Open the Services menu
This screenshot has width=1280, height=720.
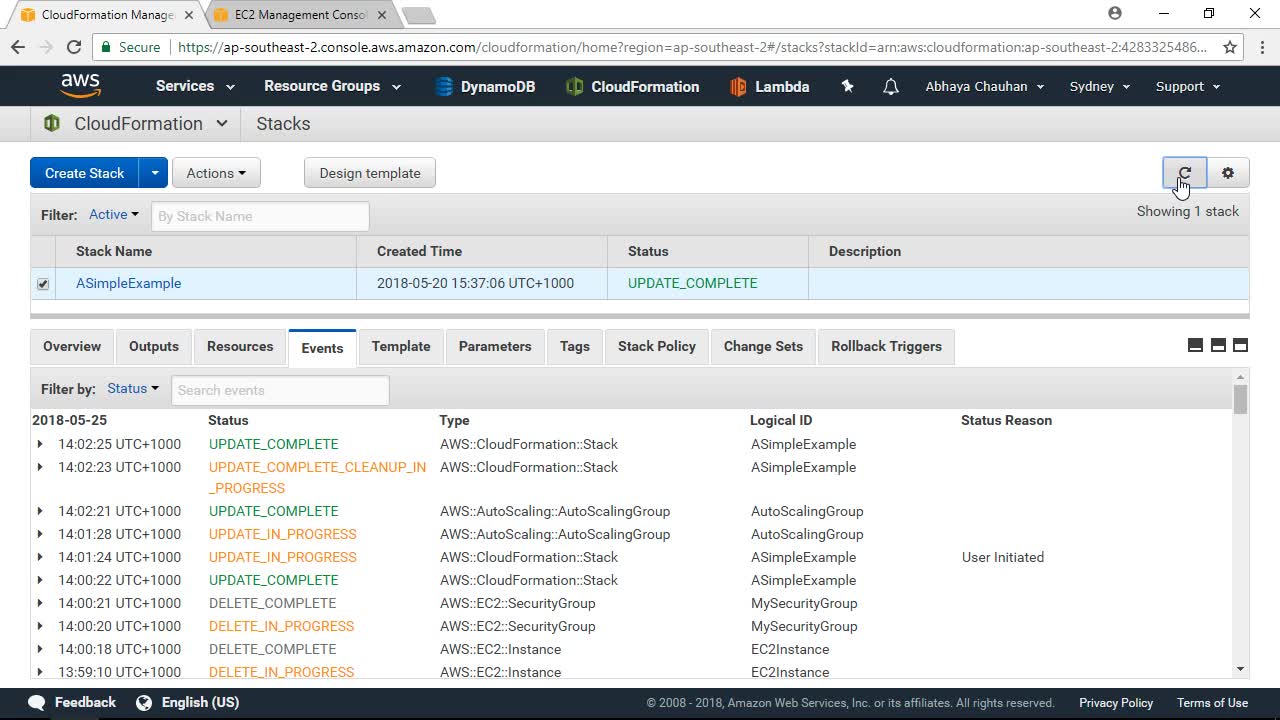tap(195, 86)
